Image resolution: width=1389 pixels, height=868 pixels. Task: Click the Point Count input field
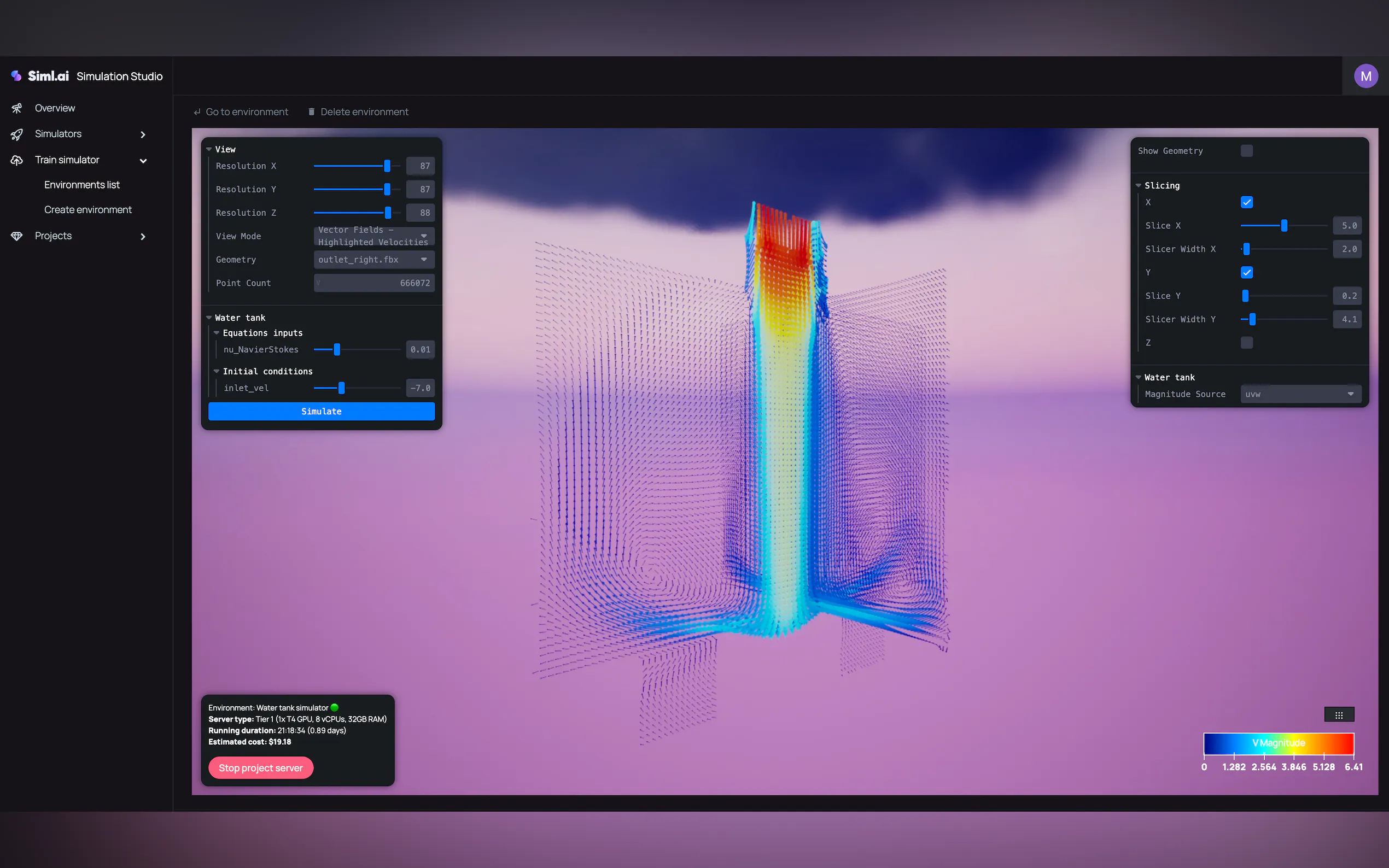[x=374, y=283]
